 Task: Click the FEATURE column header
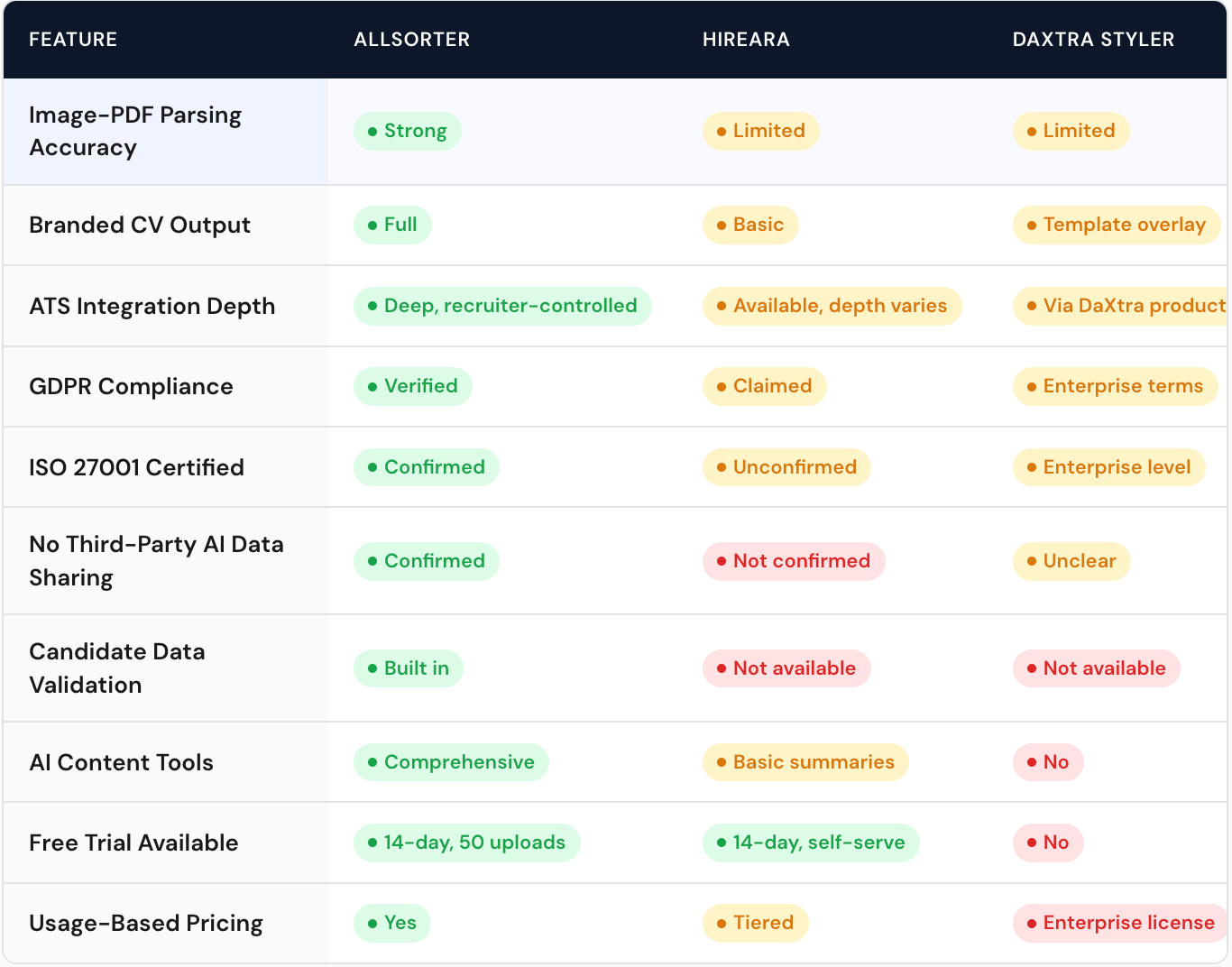pos(73,40)
